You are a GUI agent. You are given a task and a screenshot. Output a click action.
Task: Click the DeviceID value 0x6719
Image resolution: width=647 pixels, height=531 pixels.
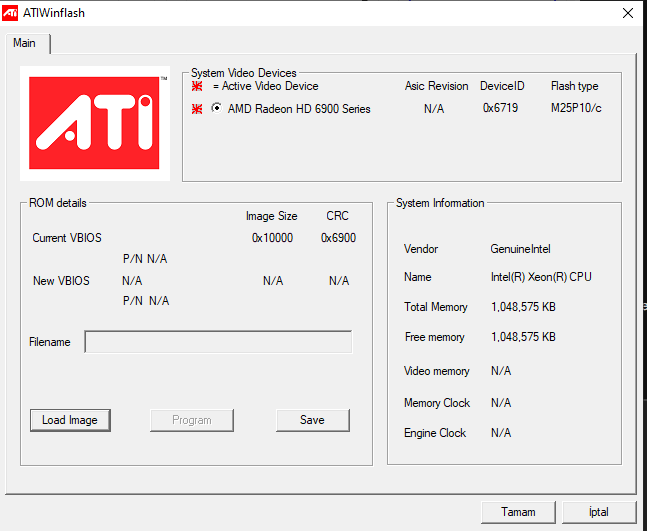point(501,108)
